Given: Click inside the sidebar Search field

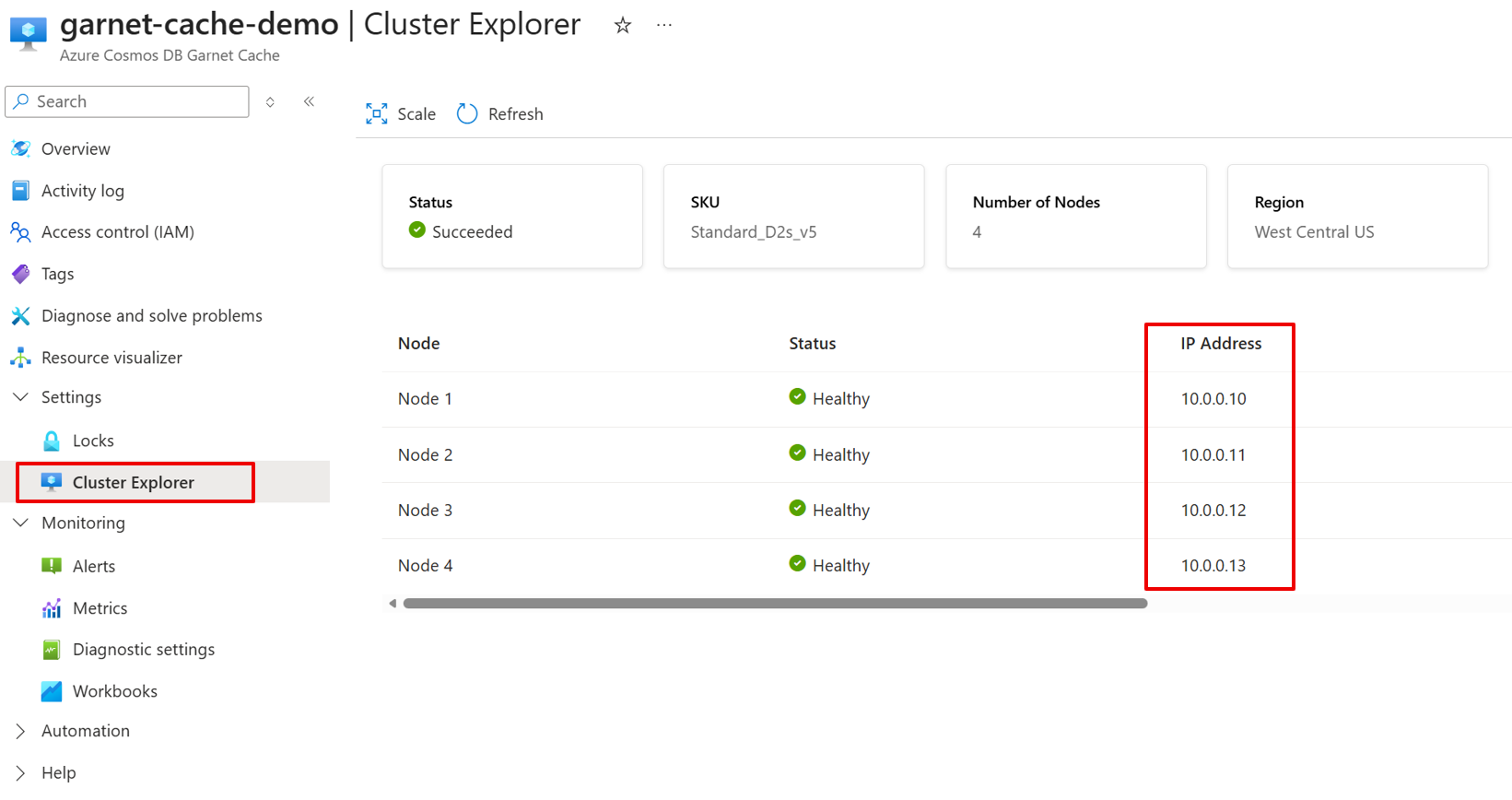Looking at the screenshot, I should point(127,101).
